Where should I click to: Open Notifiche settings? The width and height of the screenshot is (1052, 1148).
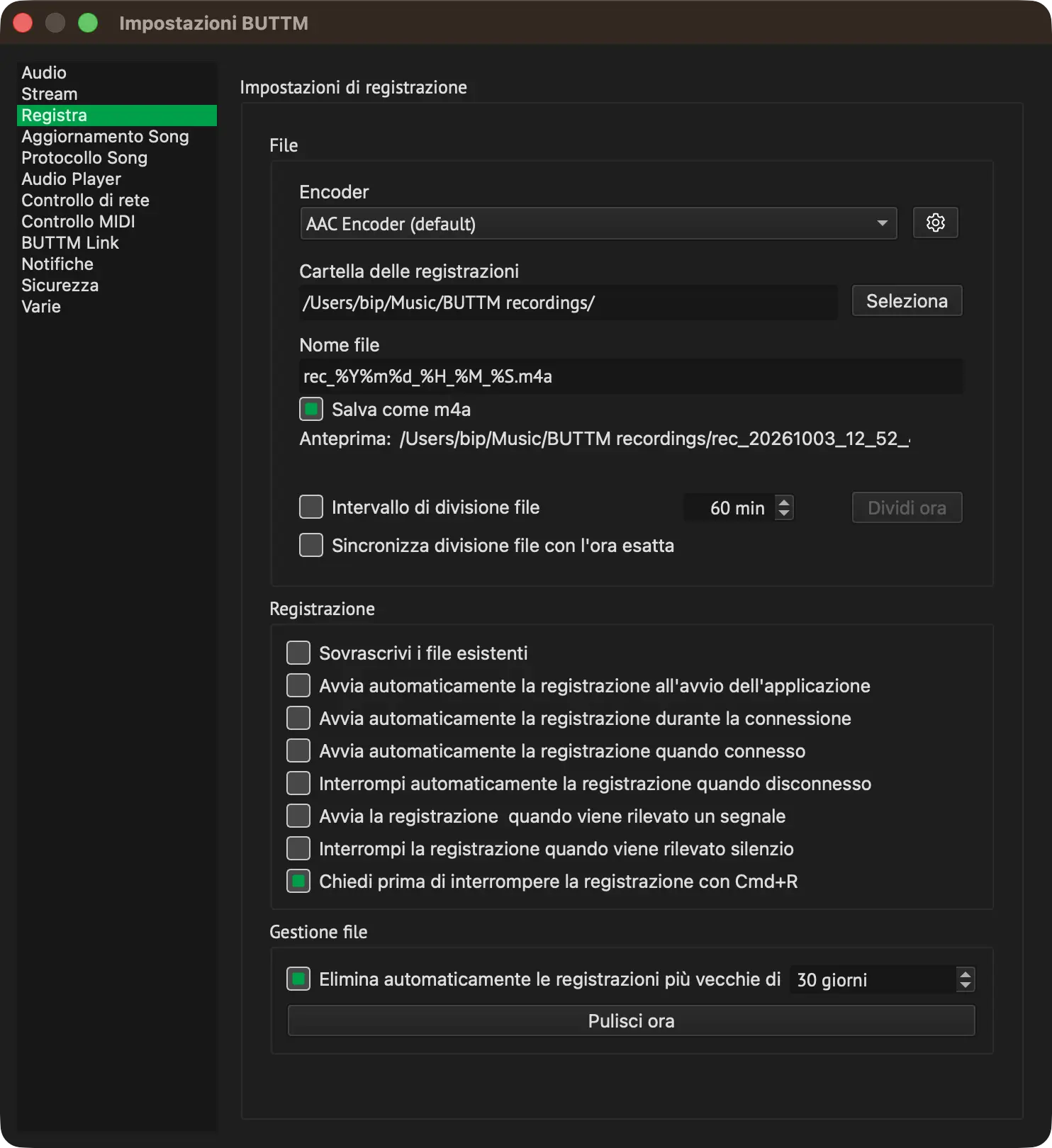116,264
